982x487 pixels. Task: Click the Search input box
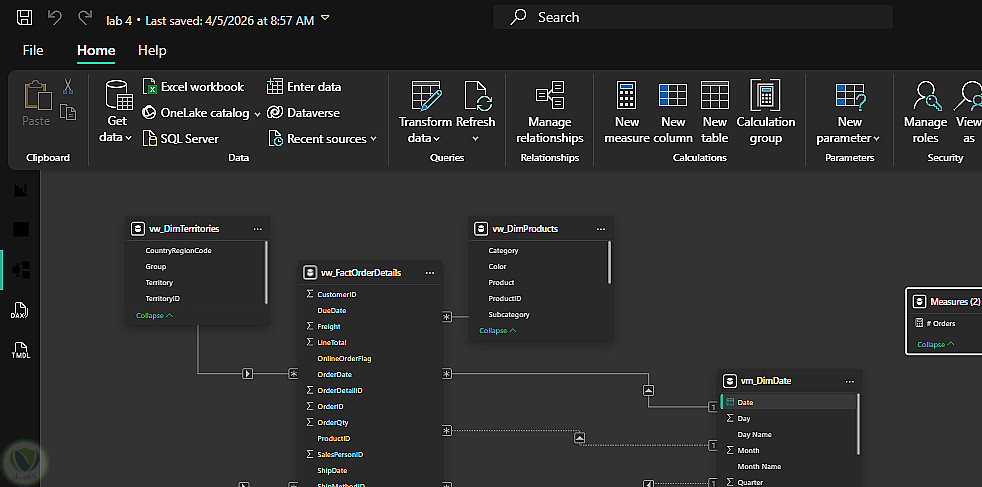(x=692, y=17)
